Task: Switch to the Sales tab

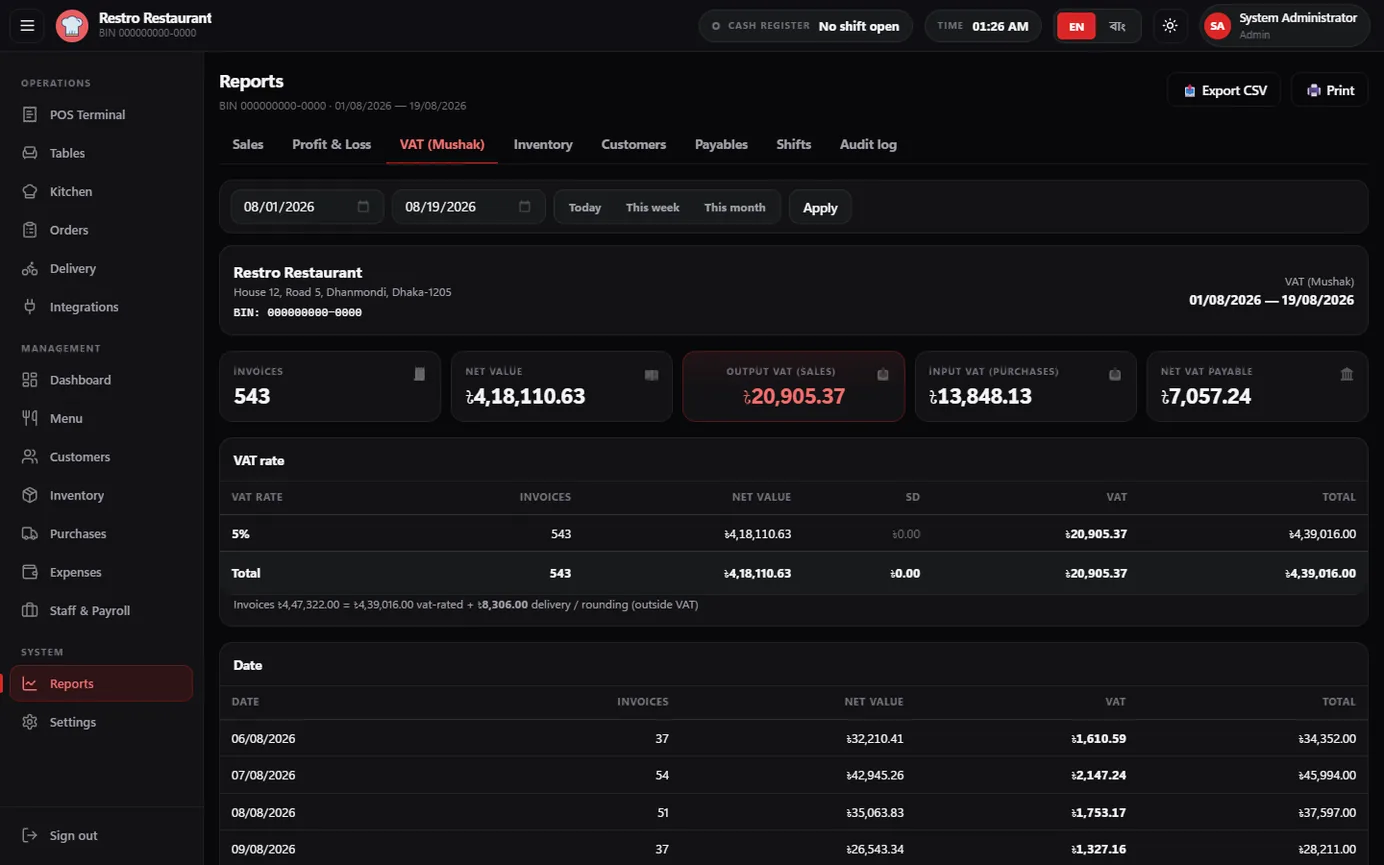Action: point(248,145)
